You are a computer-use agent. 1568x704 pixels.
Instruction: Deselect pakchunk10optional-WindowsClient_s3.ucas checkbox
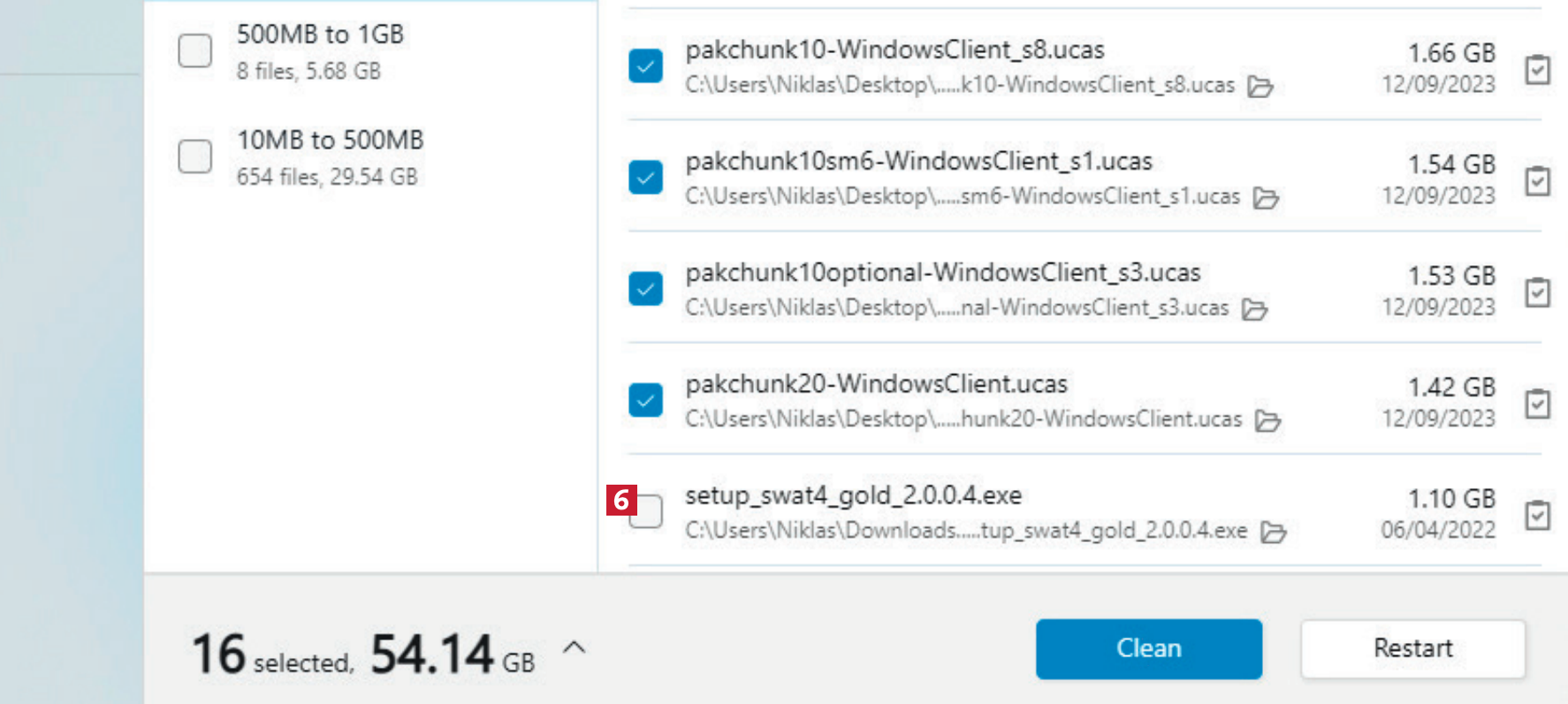coord(646,289)
